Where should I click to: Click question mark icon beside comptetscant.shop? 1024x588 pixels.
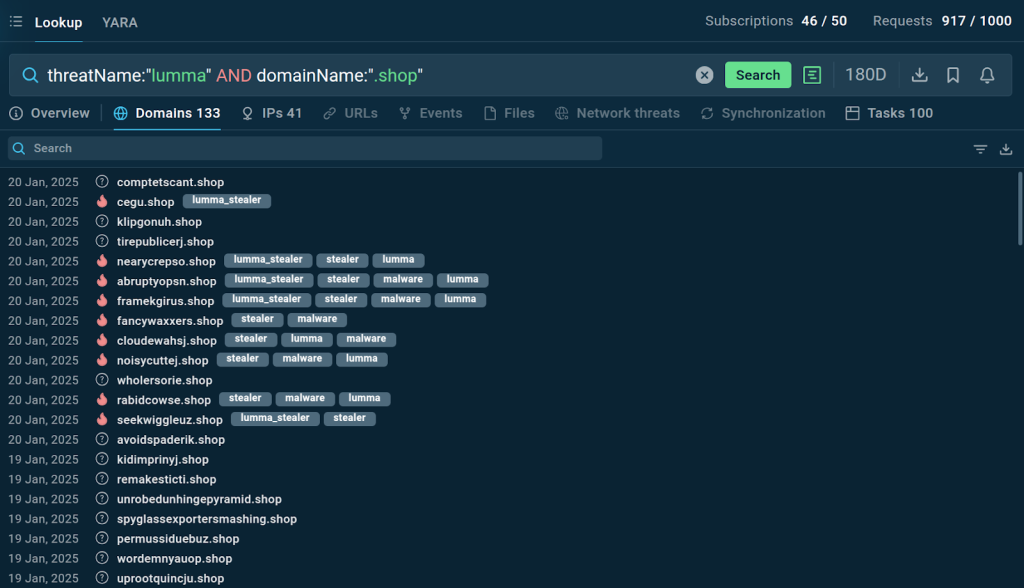pyautogui.click(x=102, y=182)
